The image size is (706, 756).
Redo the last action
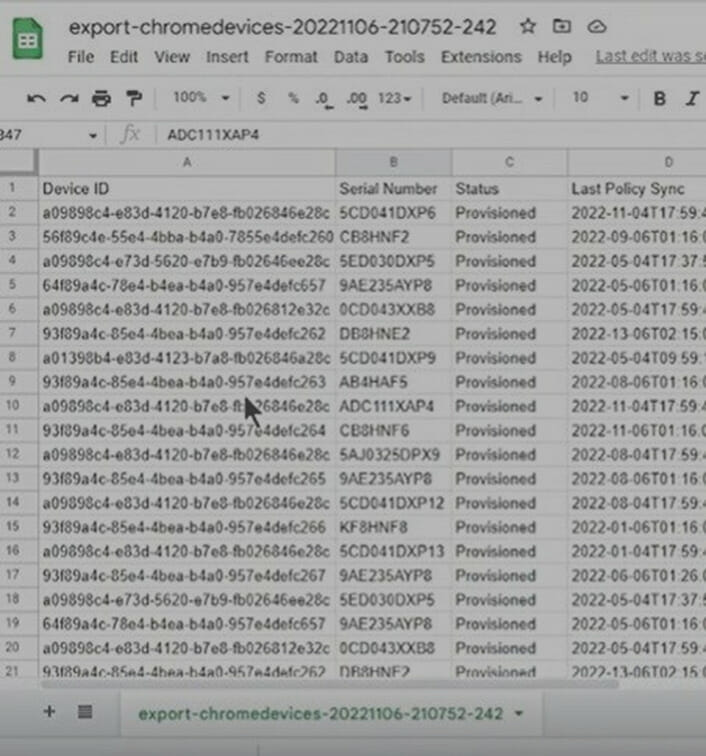pos(69,99)
